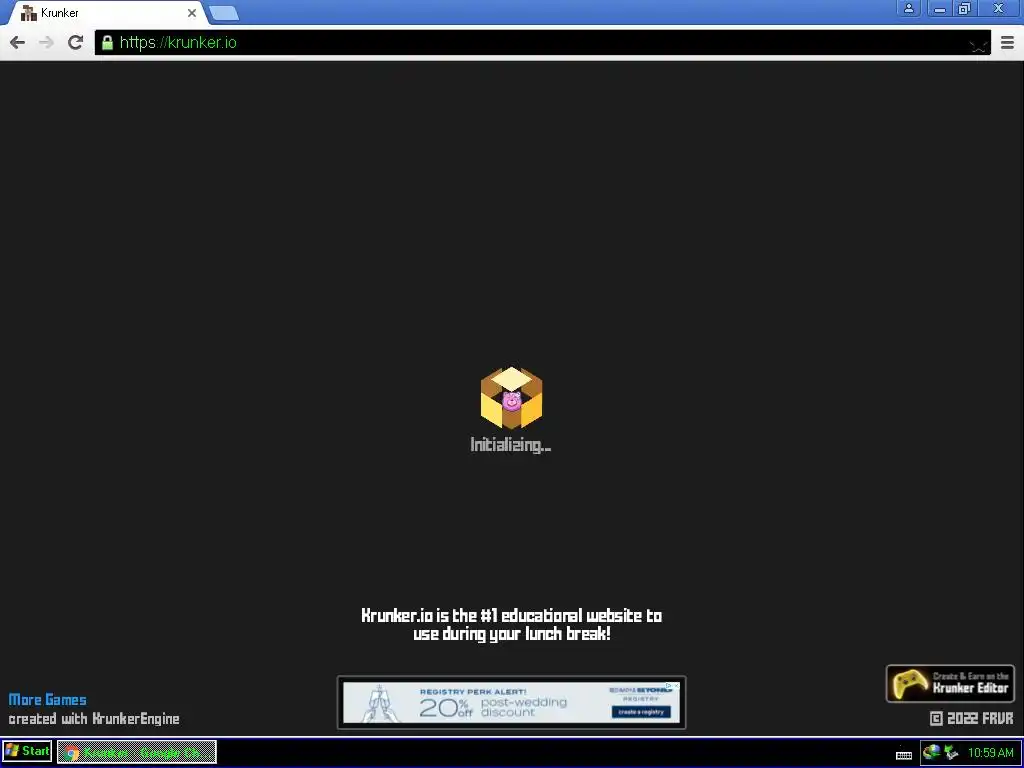Viewport: 1024px width, 768px height.
Task: Click the Krunker cube loading logo
Action: (511, 398)
